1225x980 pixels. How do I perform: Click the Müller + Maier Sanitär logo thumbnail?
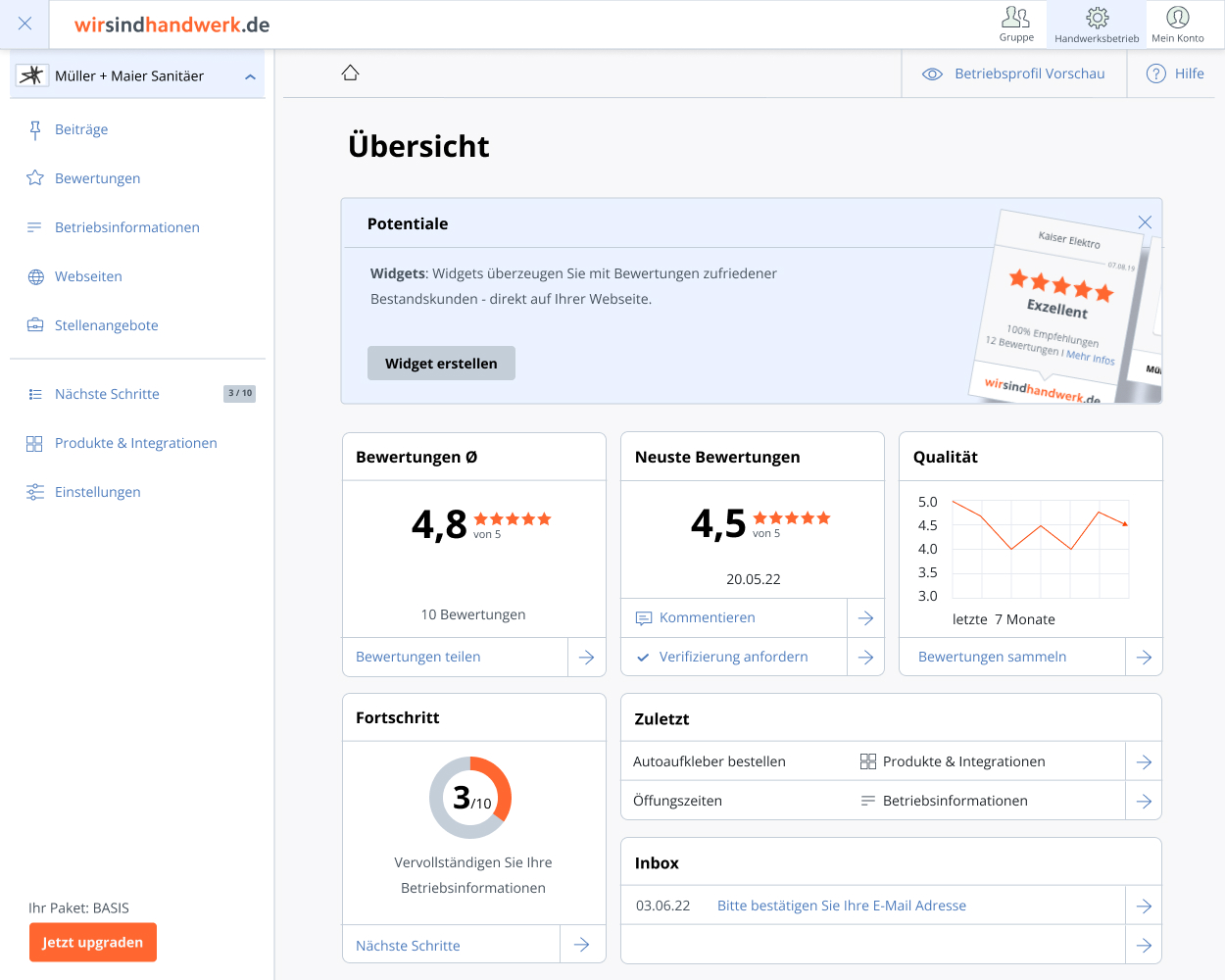[x=32, y=75]
